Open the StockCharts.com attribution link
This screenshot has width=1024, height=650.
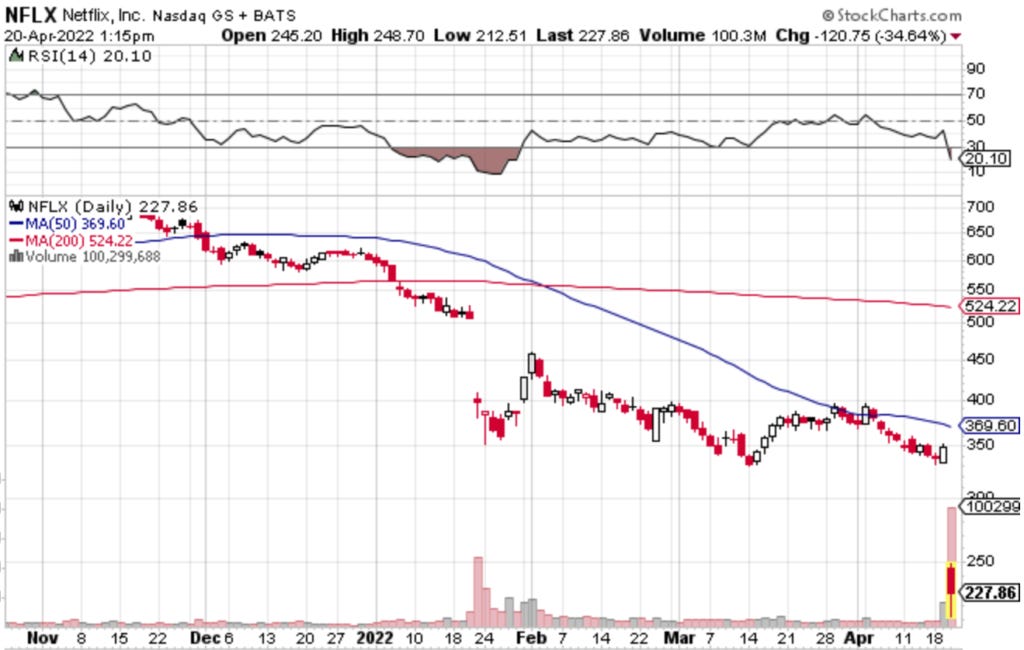click(x=892, y=14)
